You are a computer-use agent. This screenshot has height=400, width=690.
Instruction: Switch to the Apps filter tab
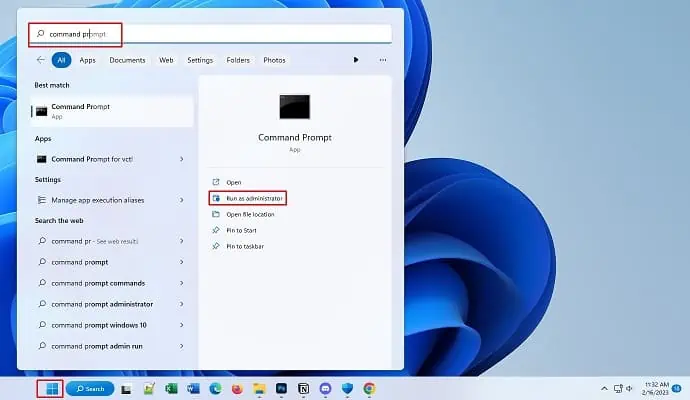coord(88,60)
